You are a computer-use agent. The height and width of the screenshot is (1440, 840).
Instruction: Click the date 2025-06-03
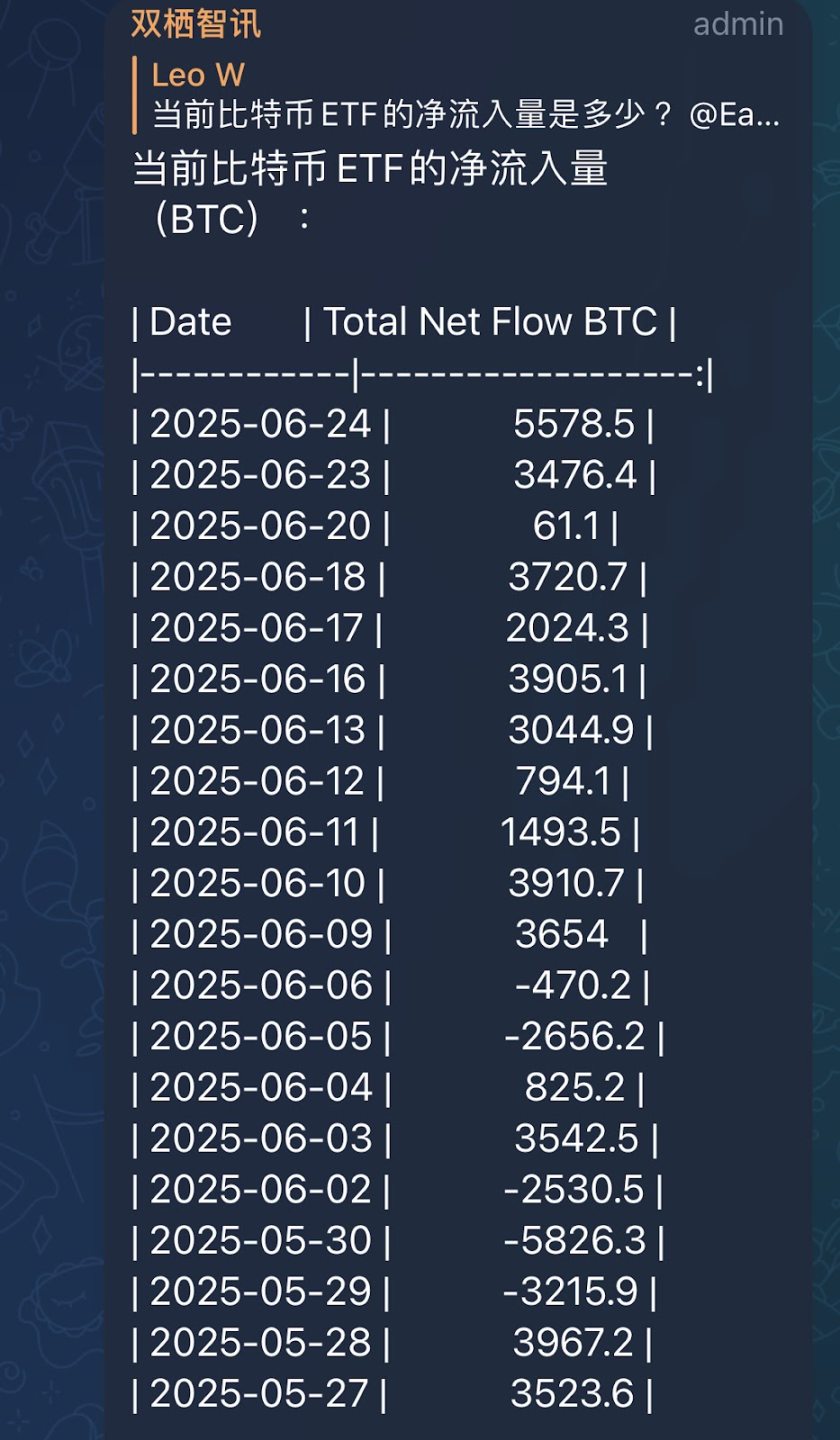(260, 1139)
